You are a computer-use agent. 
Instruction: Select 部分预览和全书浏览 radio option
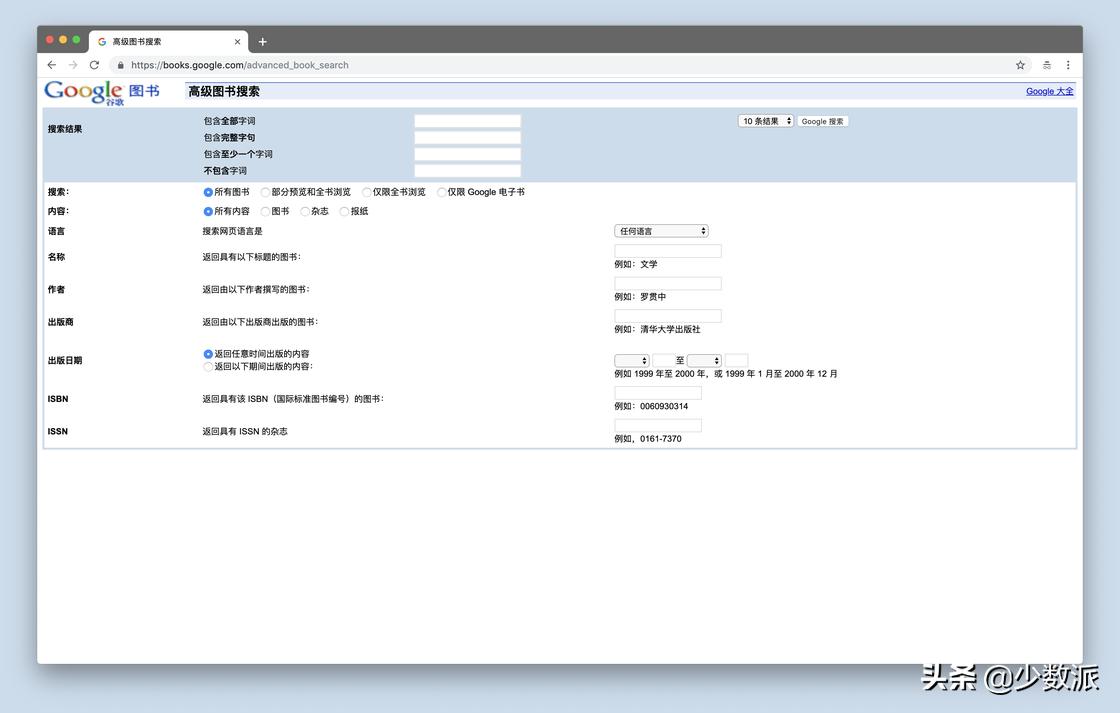pos(266,192)
